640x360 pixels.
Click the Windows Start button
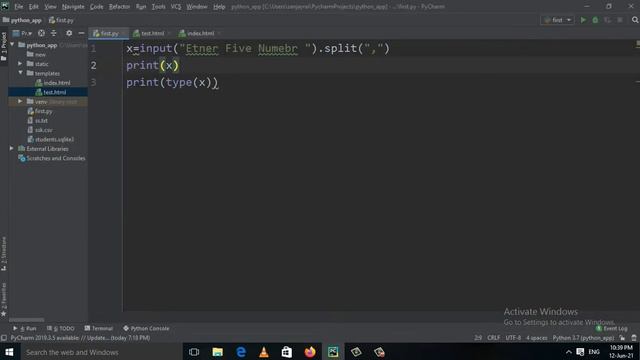[x=9, y=352]
